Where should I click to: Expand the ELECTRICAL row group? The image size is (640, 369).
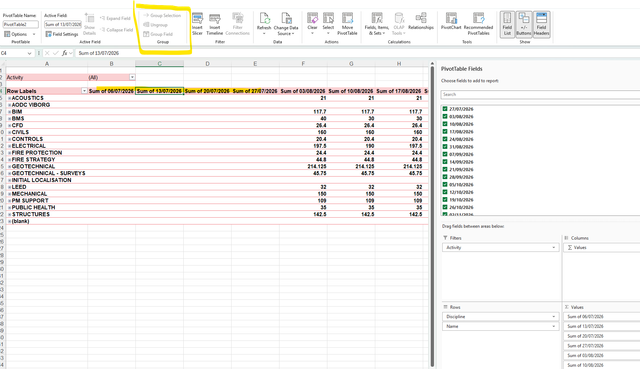click(9, 146)
